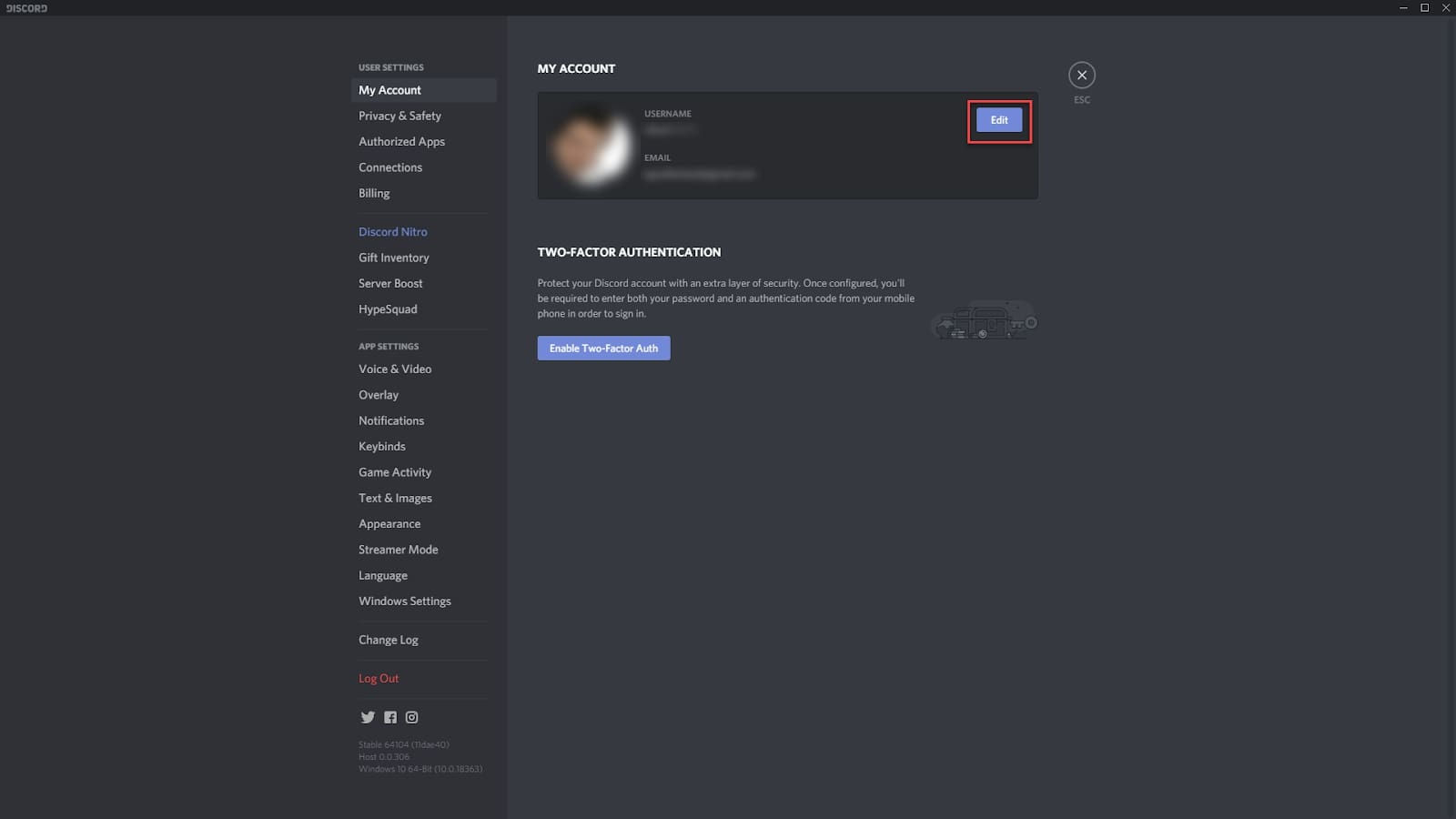The width and height of the screenshot is (1456, 819).
Task: Click the EMAIL label
Action: coord(657,157)
